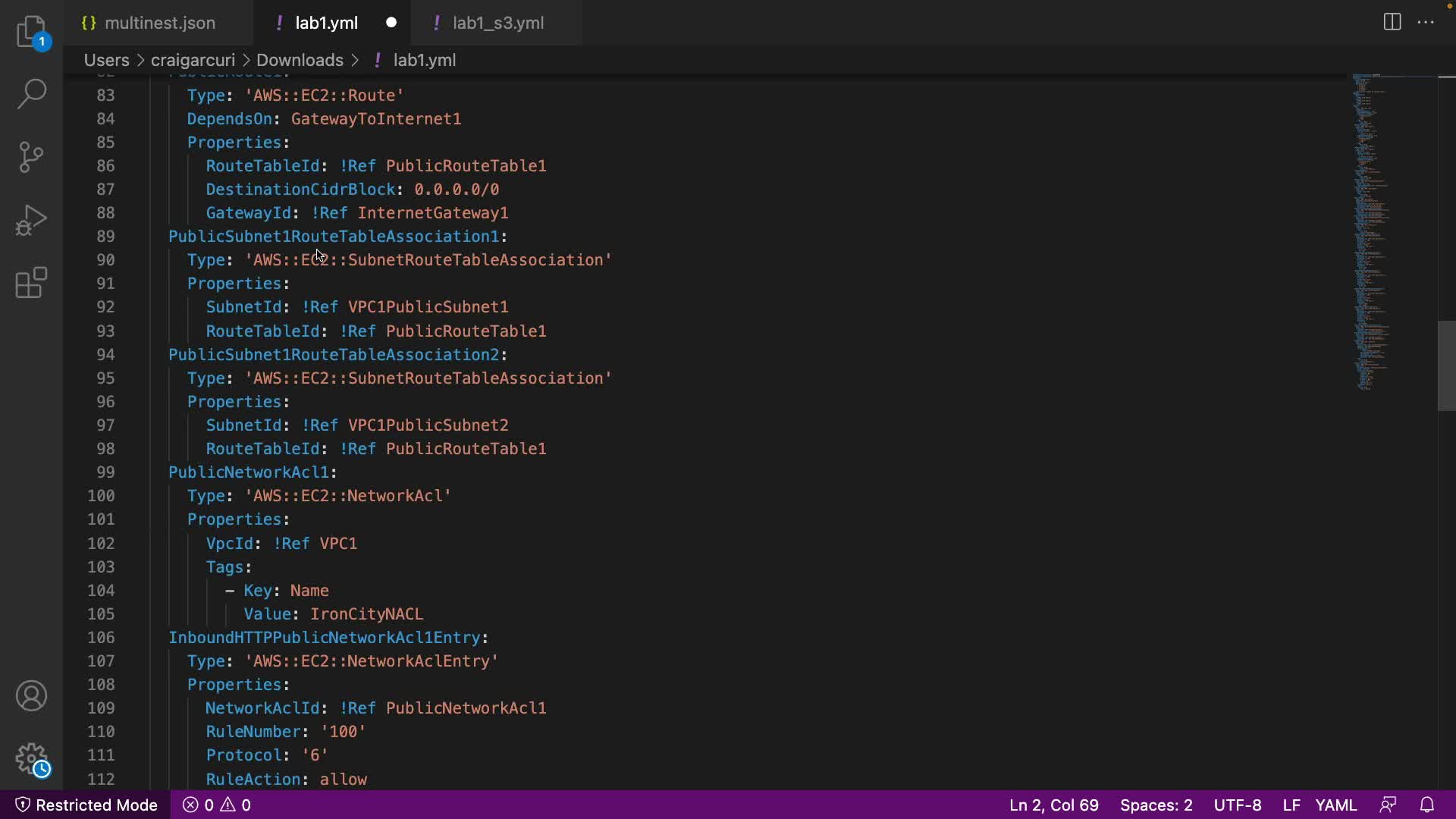Click the notifications bell in status bar
Image resolution: width=1456 pixels, height=819 pixels.
click(x=1426, y=805)
